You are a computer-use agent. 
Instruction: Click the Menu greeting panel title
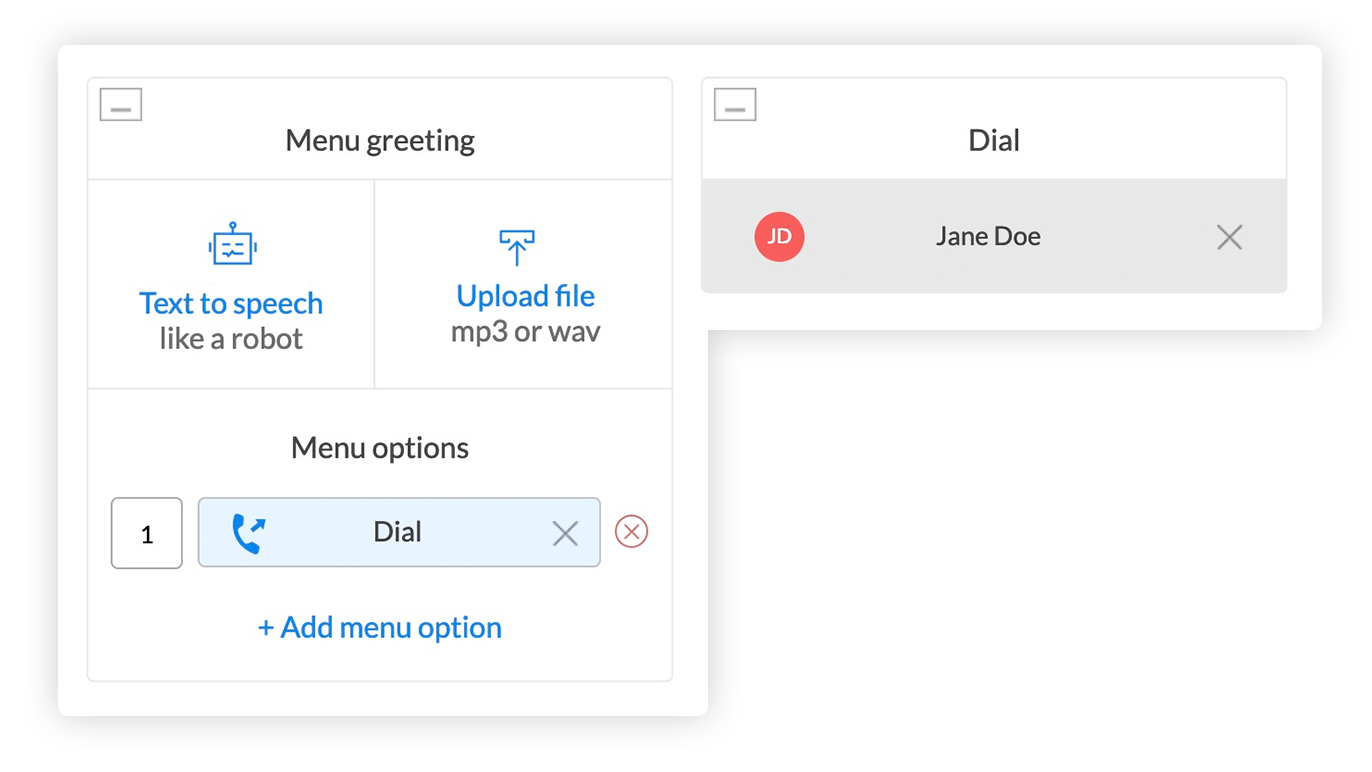(380, 141)
